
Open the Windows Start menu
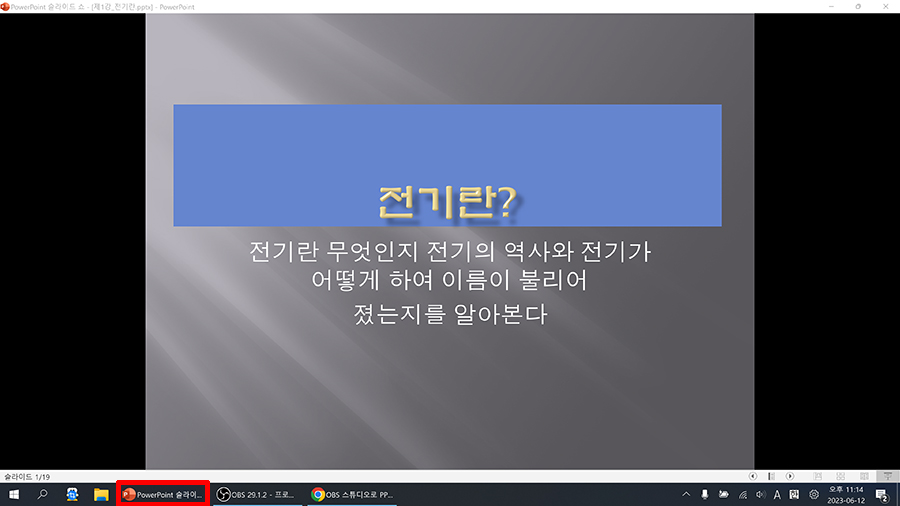[x=14, y=494]
